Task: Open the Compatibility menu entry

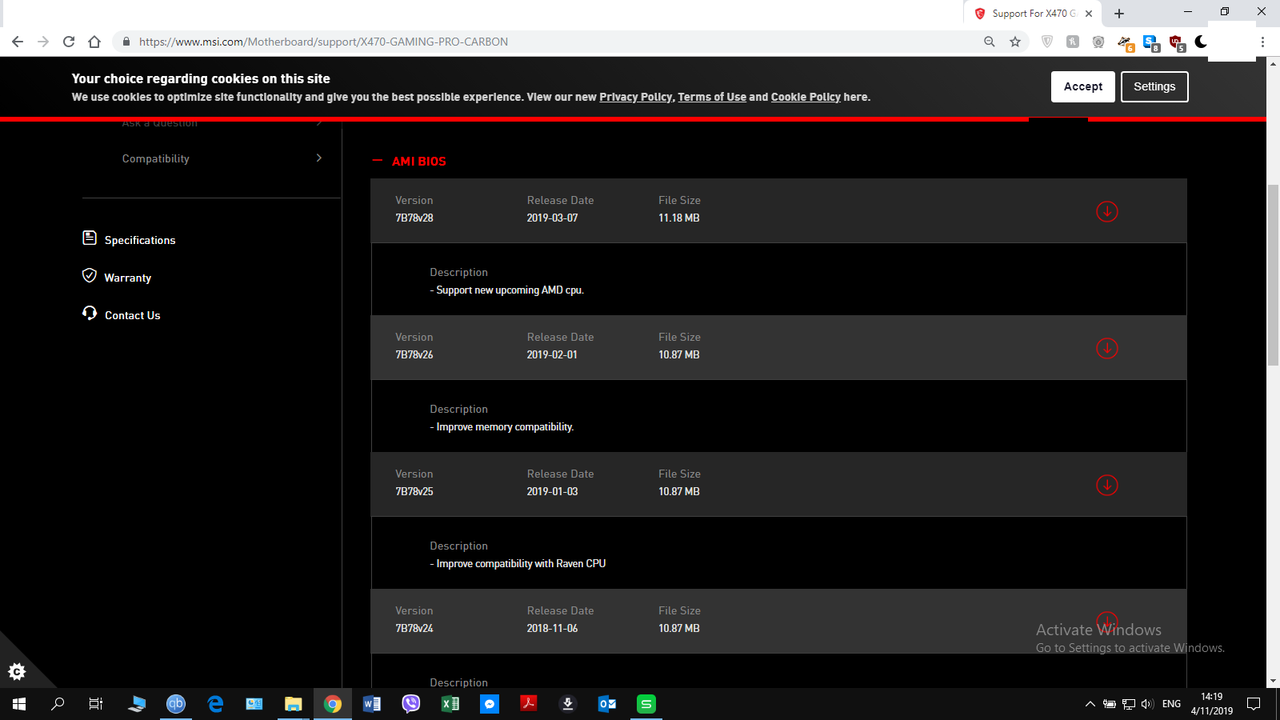Action: [155, 159]
